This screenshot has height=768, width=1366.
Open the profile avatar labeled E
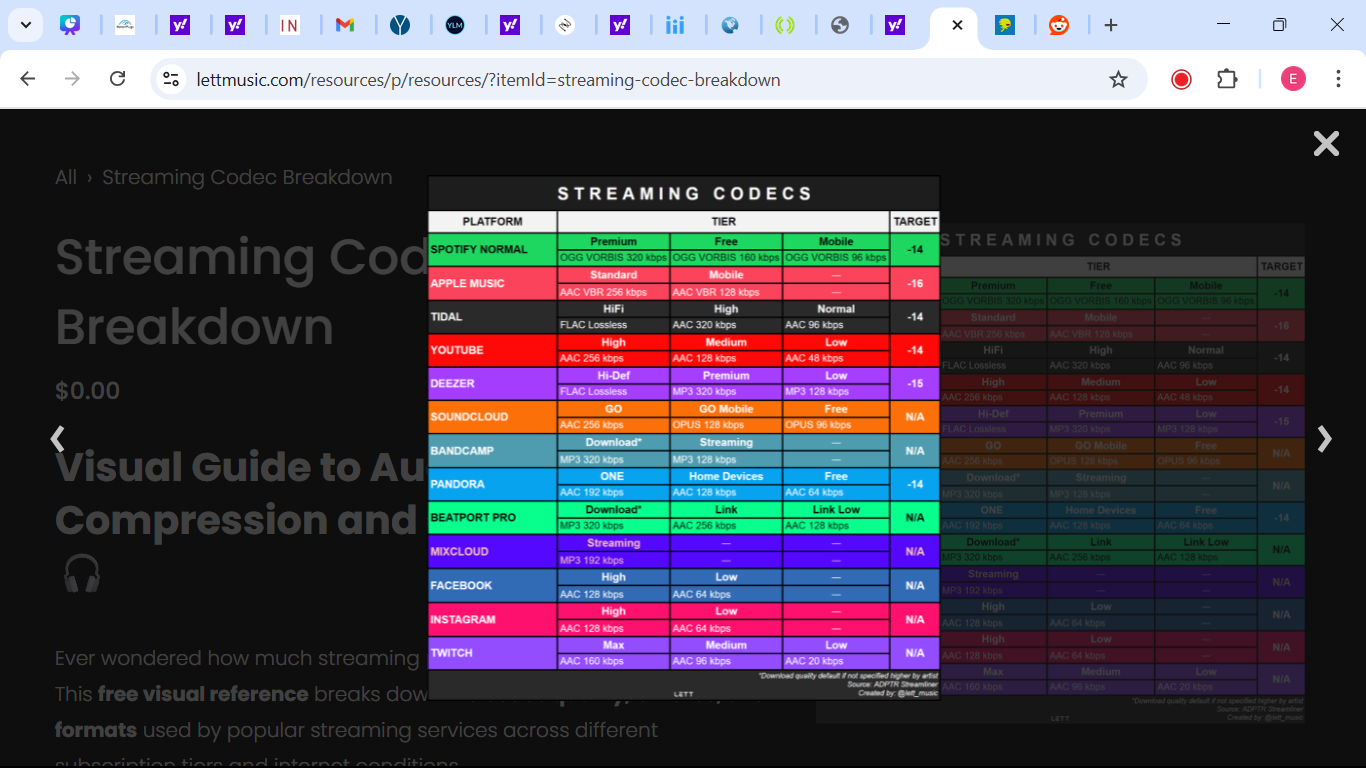[1293, 79]
